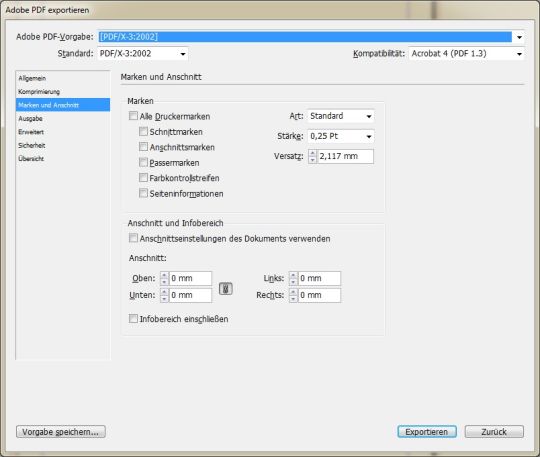
Task: Check the Anschnittsmarken option
Action: [x=143, y=147]
